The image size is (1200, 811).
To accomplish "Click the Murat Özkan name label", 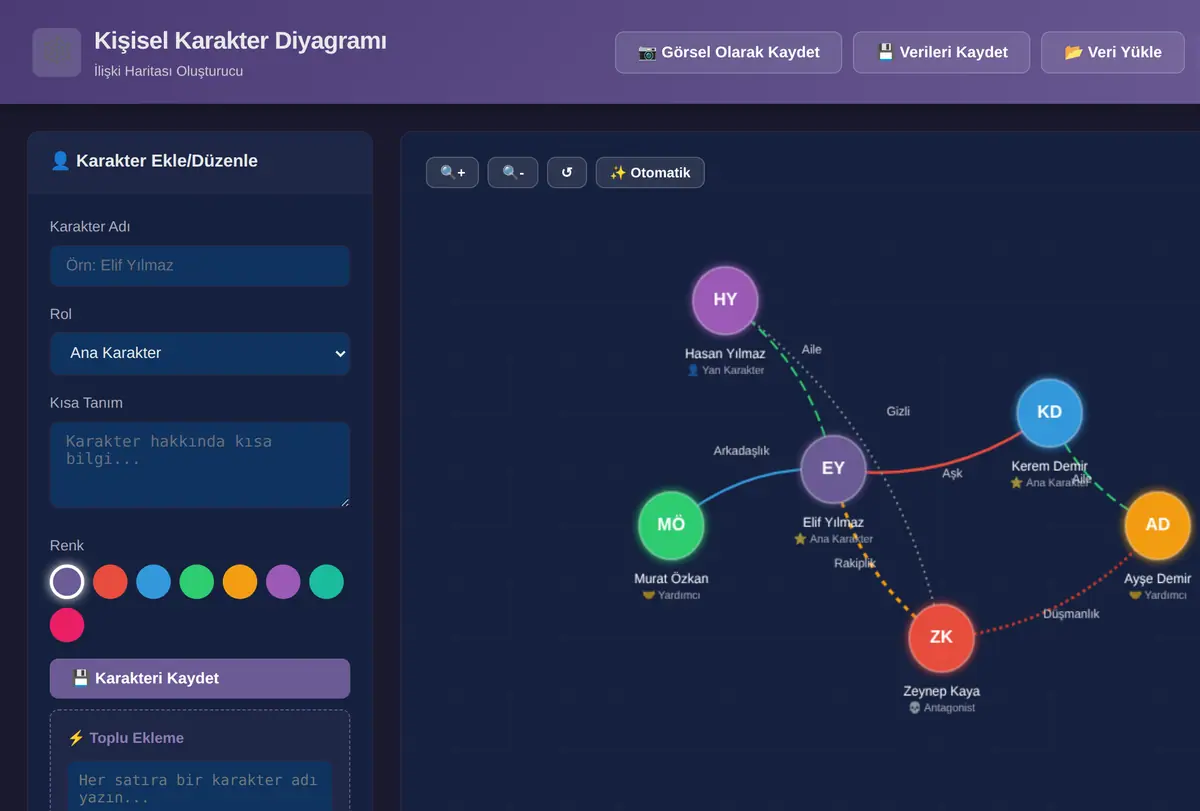I will (671, 579).
